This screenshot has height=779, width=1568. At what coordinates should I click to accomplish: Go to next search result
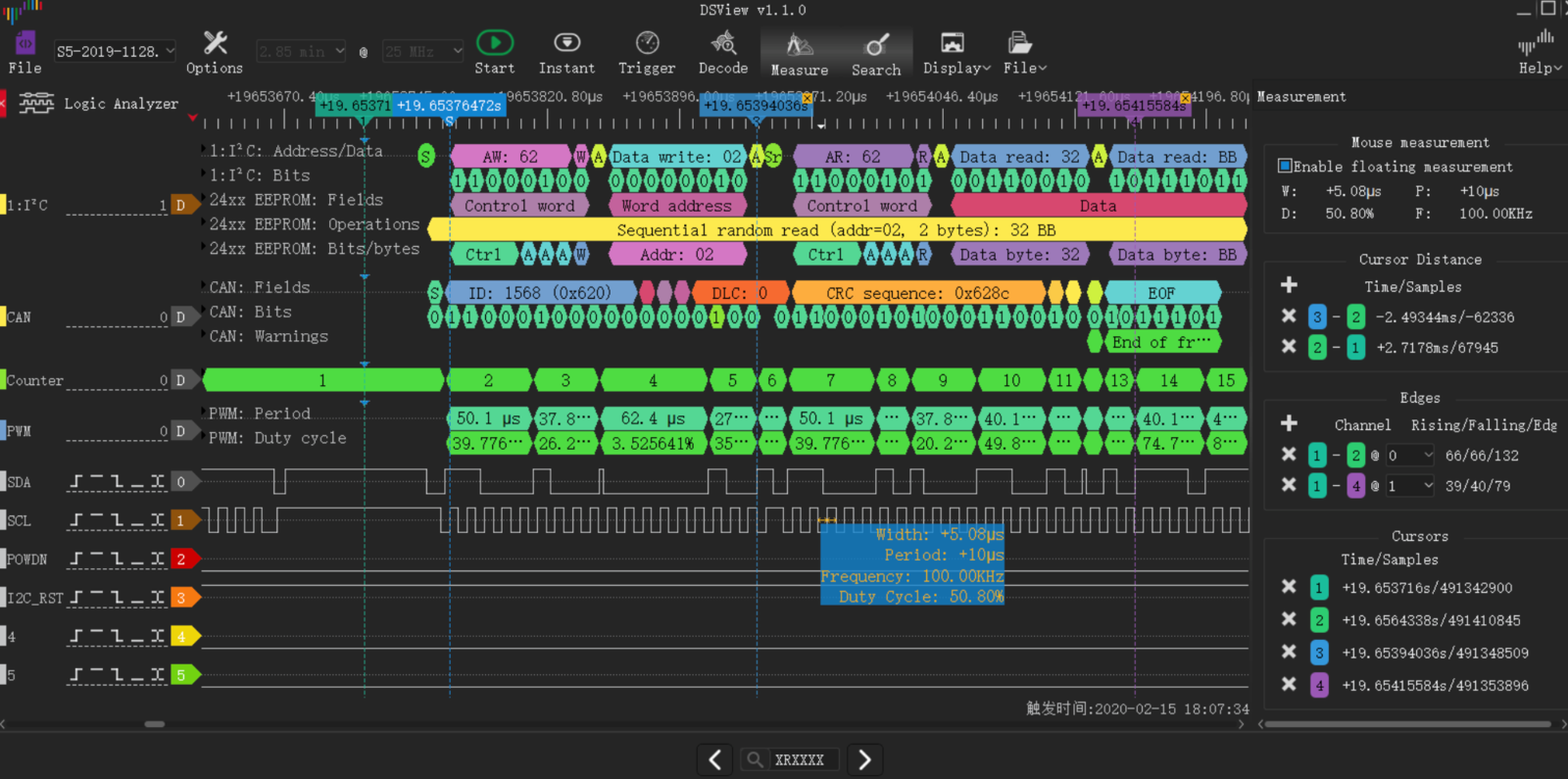[x=864, y=759]
